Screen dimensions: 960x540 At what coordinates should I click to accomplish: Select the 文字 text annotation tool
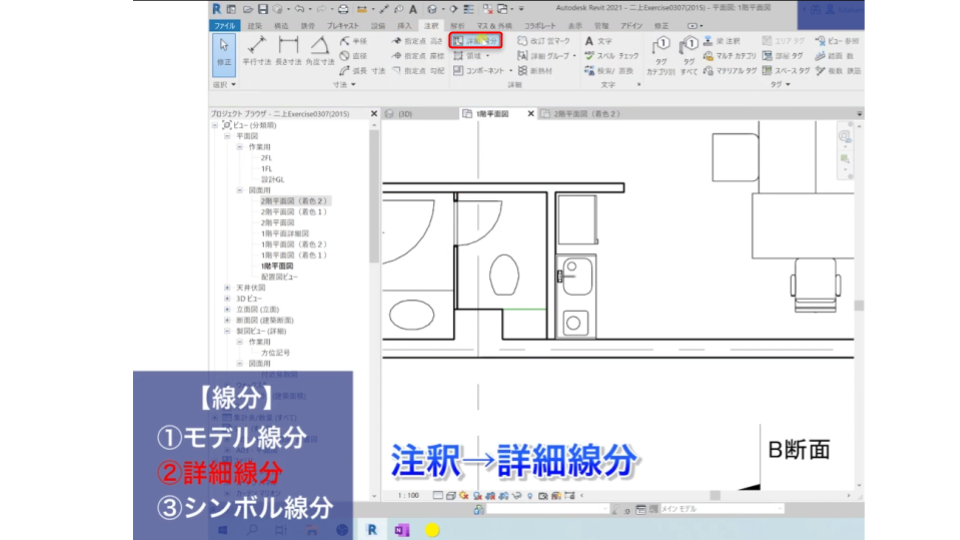[x=598, y=41]
